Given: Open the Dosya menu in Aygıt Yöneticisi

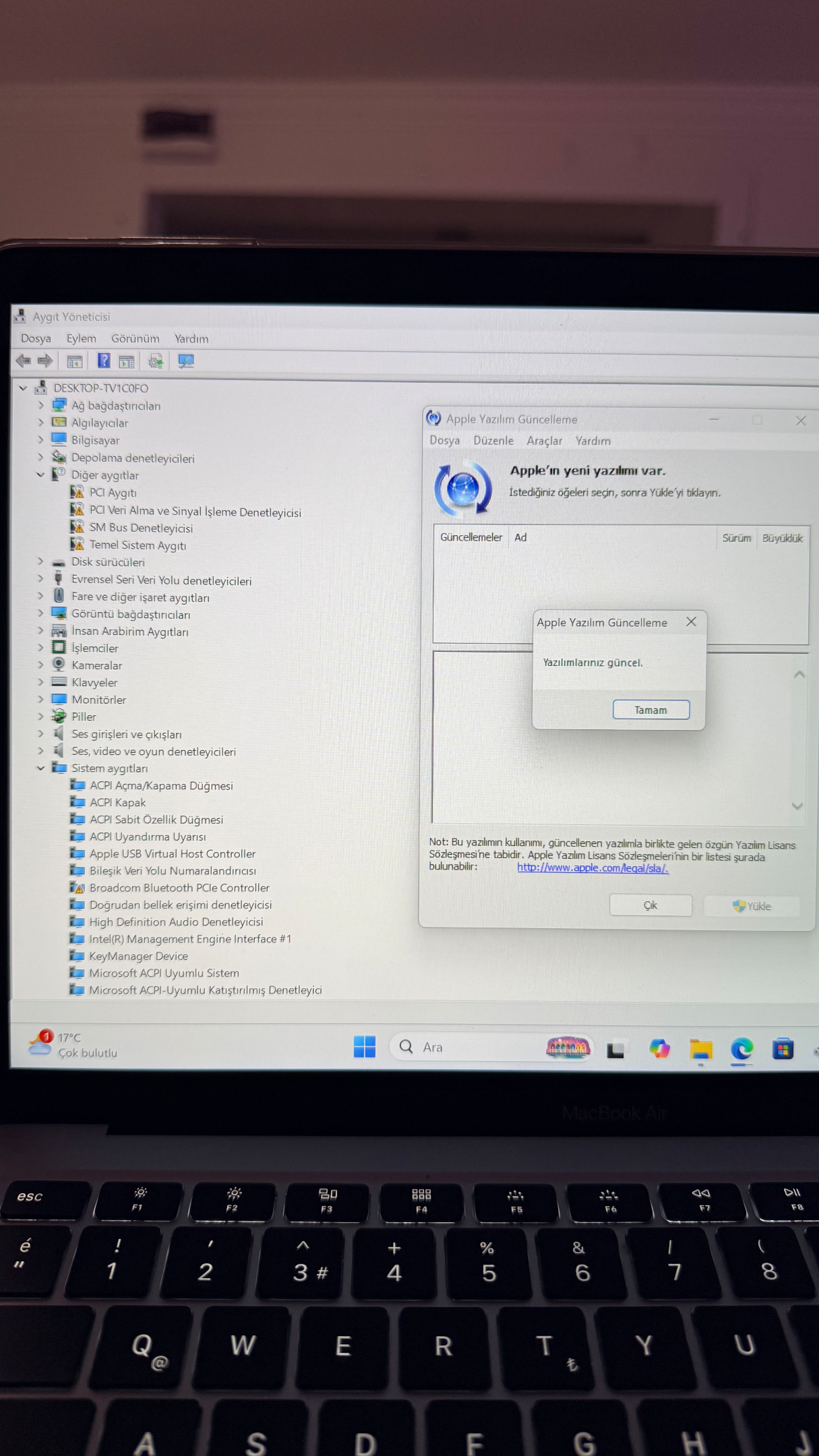Looking at the screenshot, I should [x=36, y=338].
